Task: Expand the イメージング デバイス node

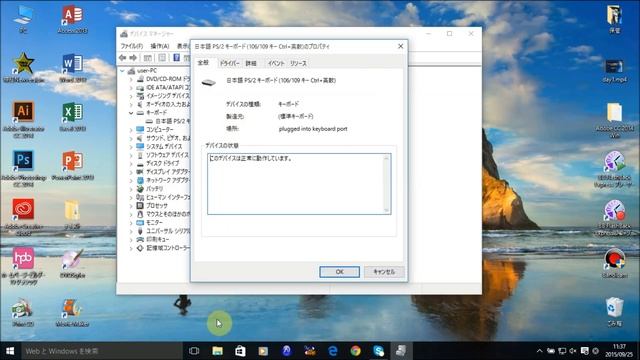Action: (x=131, y=96)
